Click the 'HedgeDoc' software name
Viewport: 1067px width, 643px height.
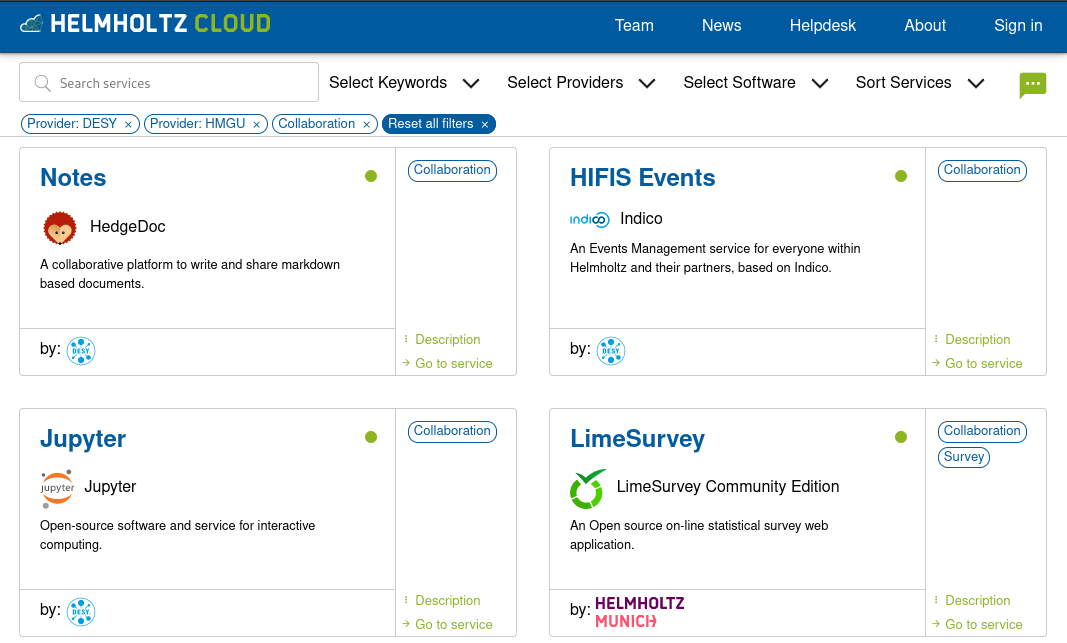pos(128,227)
